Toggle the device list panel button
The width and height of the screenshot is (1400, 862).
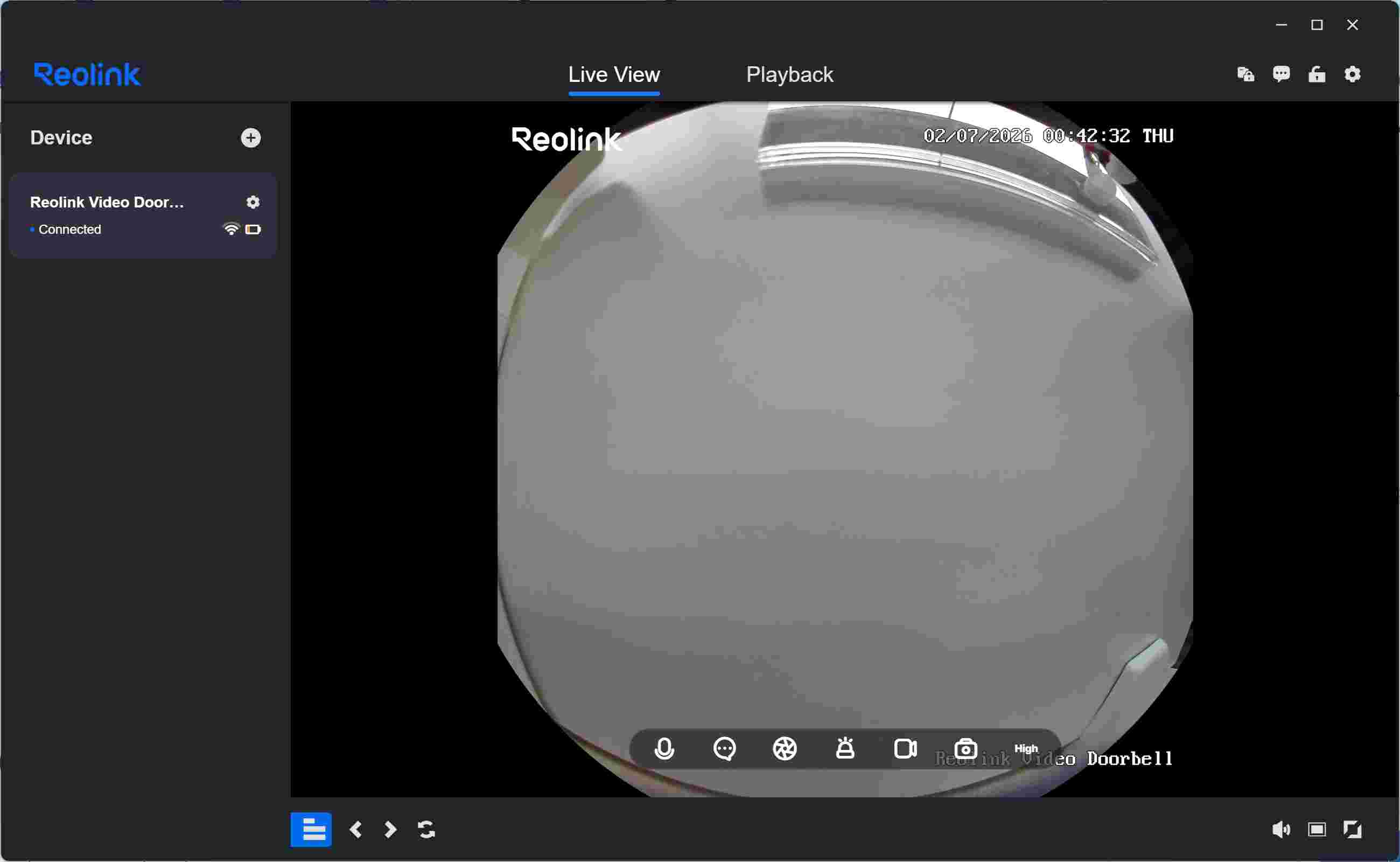tap(311, 830)
